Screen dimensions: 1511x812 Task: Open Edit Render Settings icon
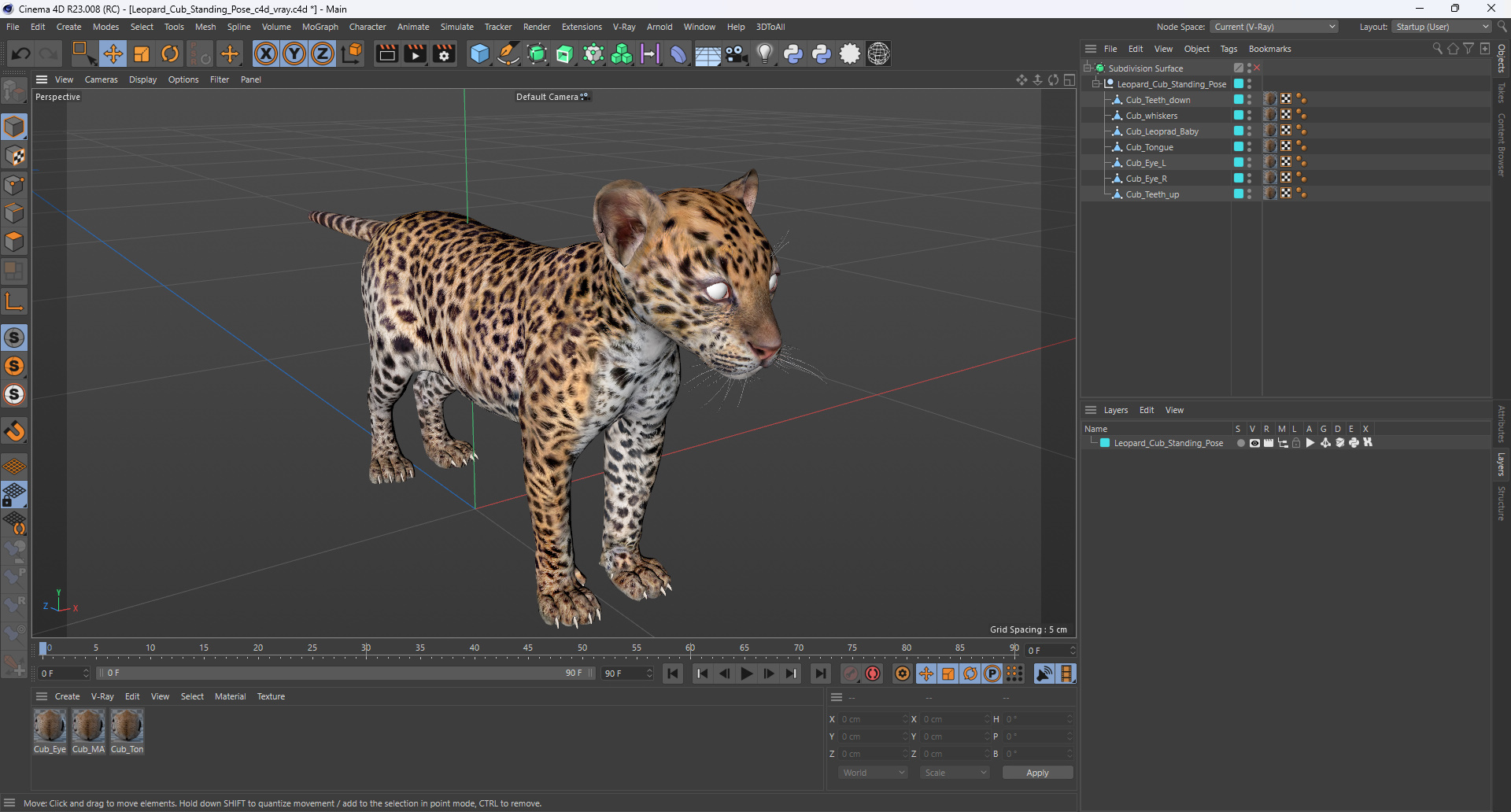pyautogui.click(x=444, y=54)
